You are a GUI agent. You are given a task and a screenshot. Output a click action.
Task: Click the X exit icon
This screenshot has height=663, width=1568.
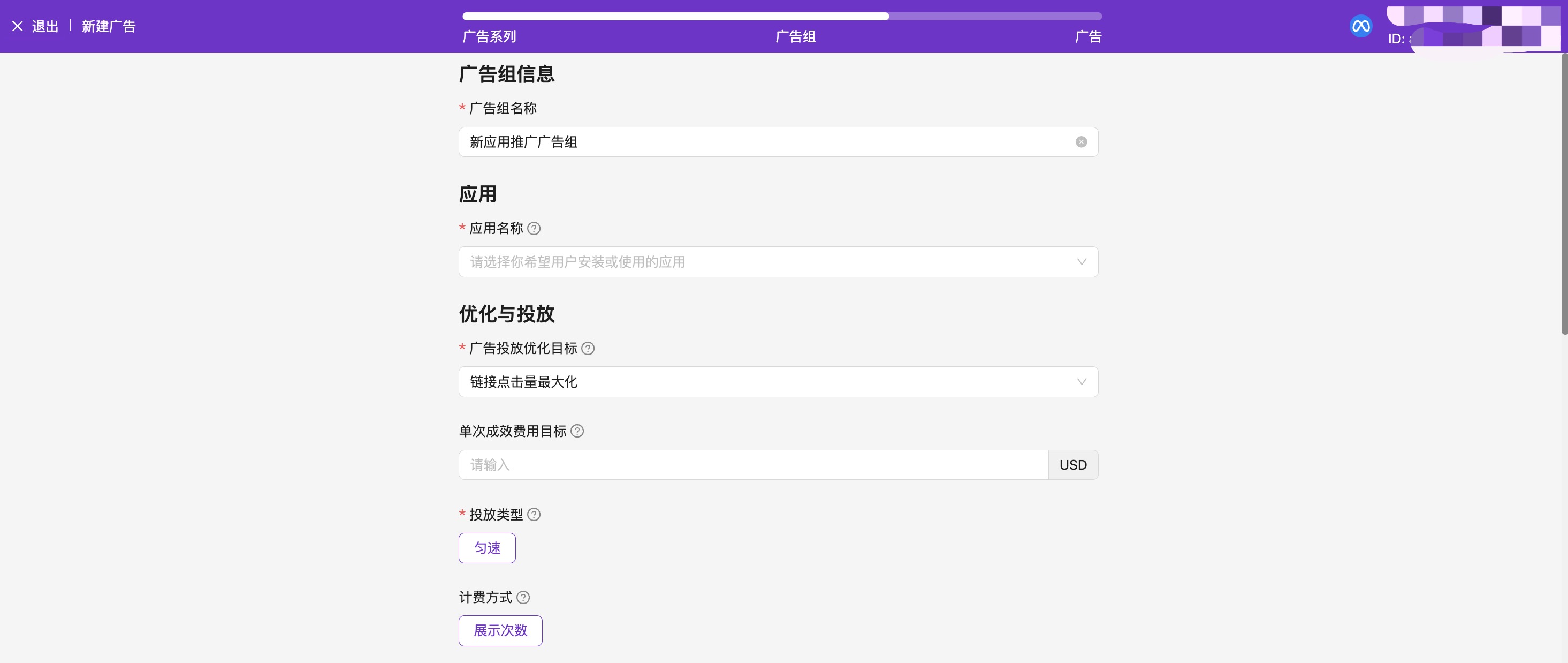(18, 26)
